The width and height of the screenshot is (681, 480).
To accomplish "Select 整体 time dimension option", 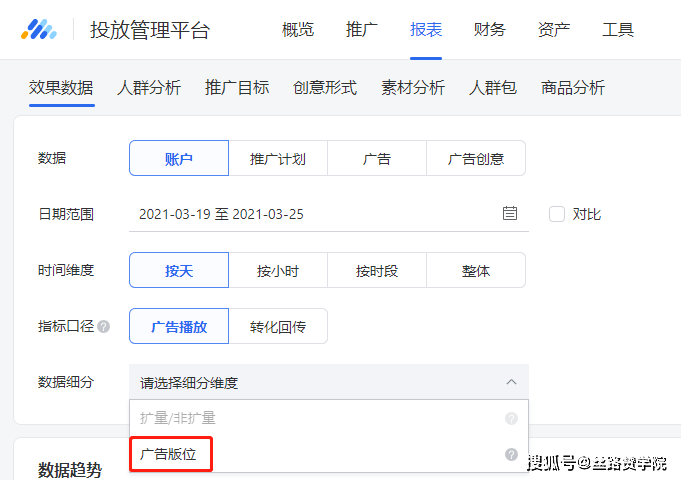I will click(476, 270).
